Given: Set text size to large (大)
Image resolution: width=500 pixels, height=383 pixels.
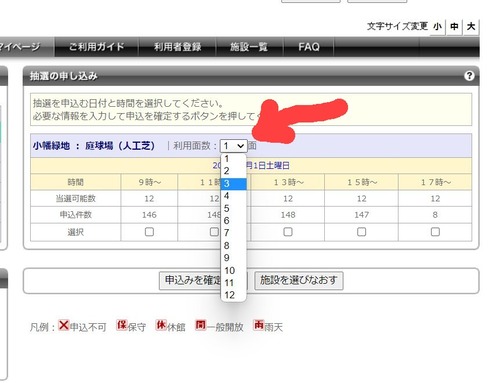Looking at the screenshot, I should click(x=471, y=27).
